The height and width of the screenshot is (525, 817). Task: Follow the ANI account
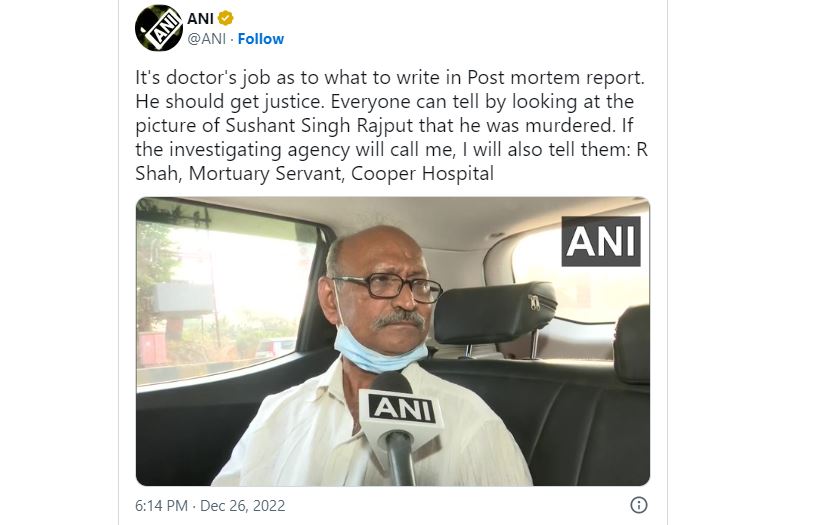pyautogui.click(x=261, y=39)
